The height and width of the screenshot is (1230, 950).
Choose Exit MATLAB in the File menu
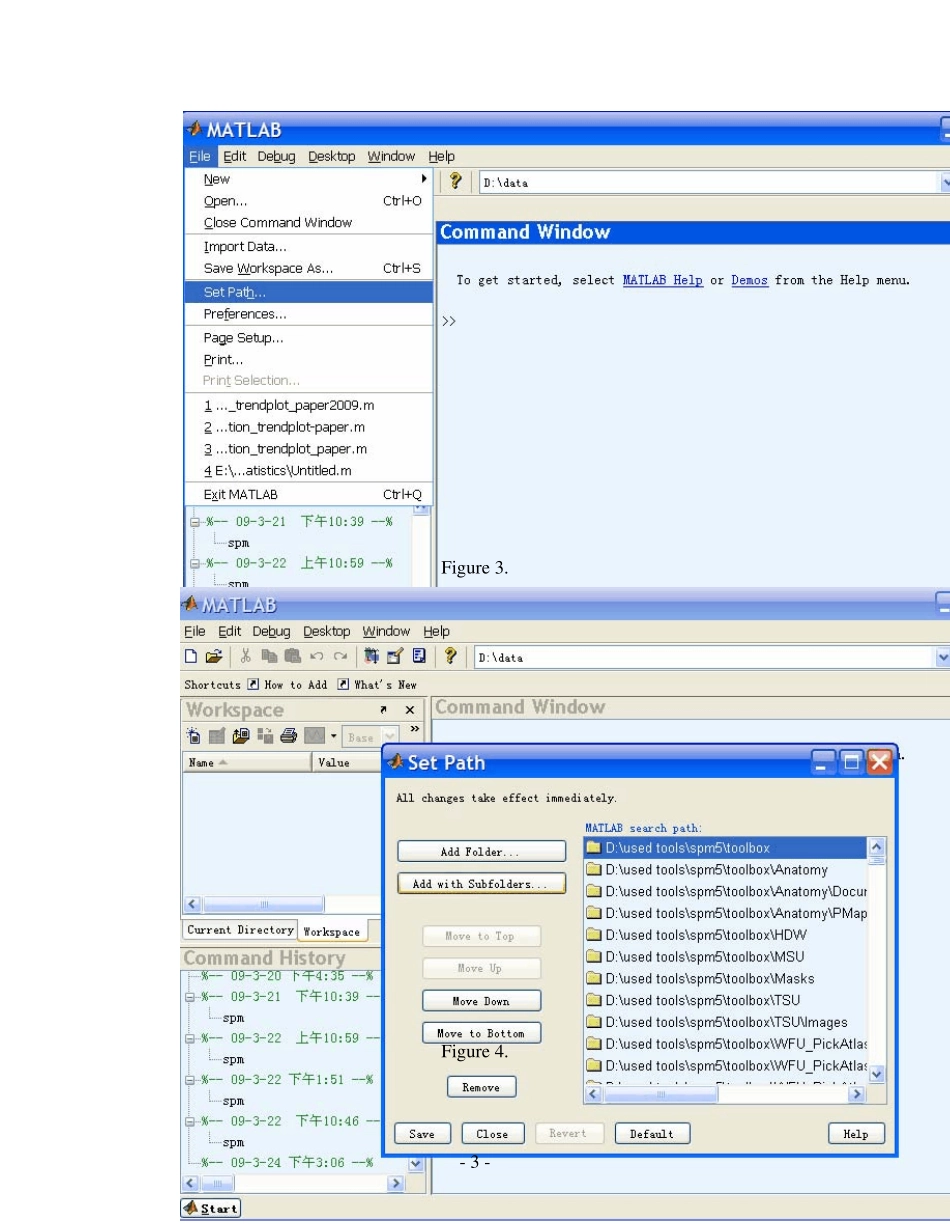[x=308, y=494]
